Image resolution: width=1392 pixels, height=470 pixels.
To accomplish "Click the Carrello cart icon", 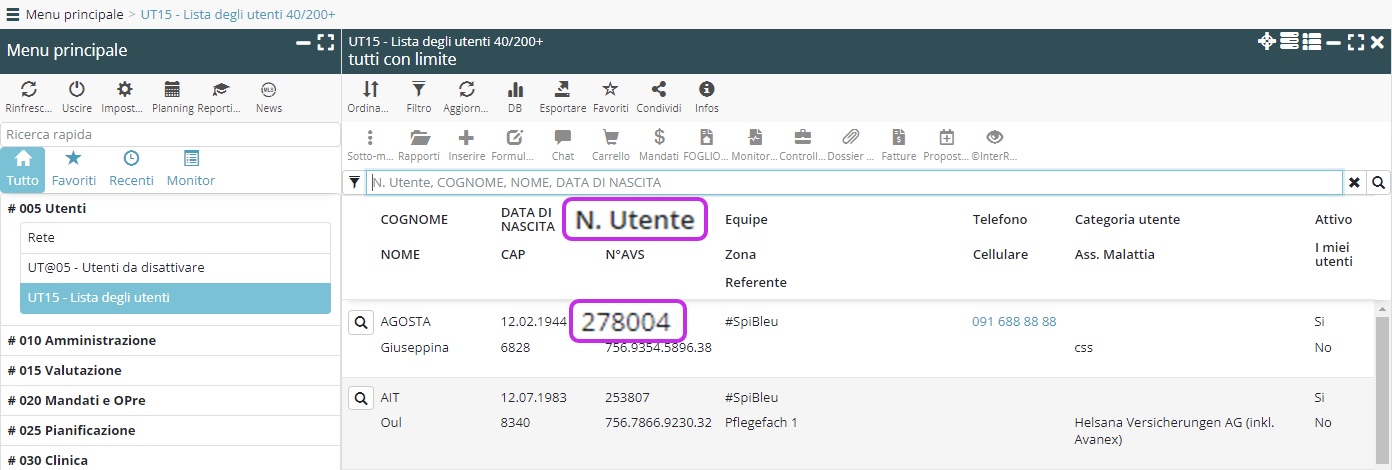I will click(610, 138).
